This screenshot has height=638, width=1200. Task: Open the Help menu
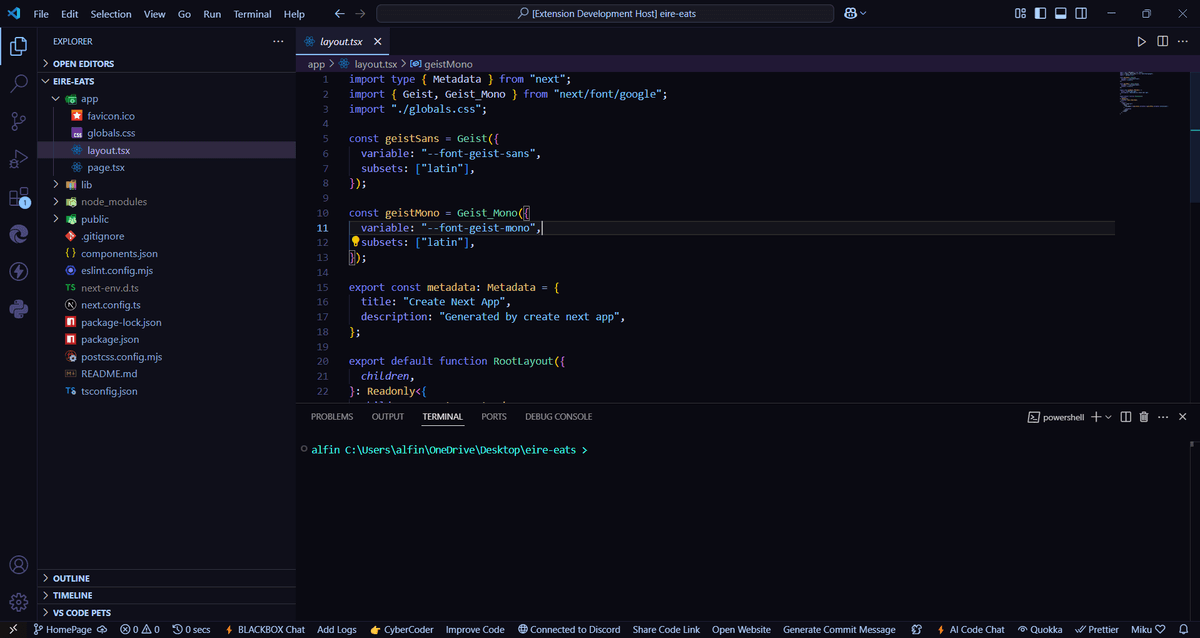click(294, 14)
